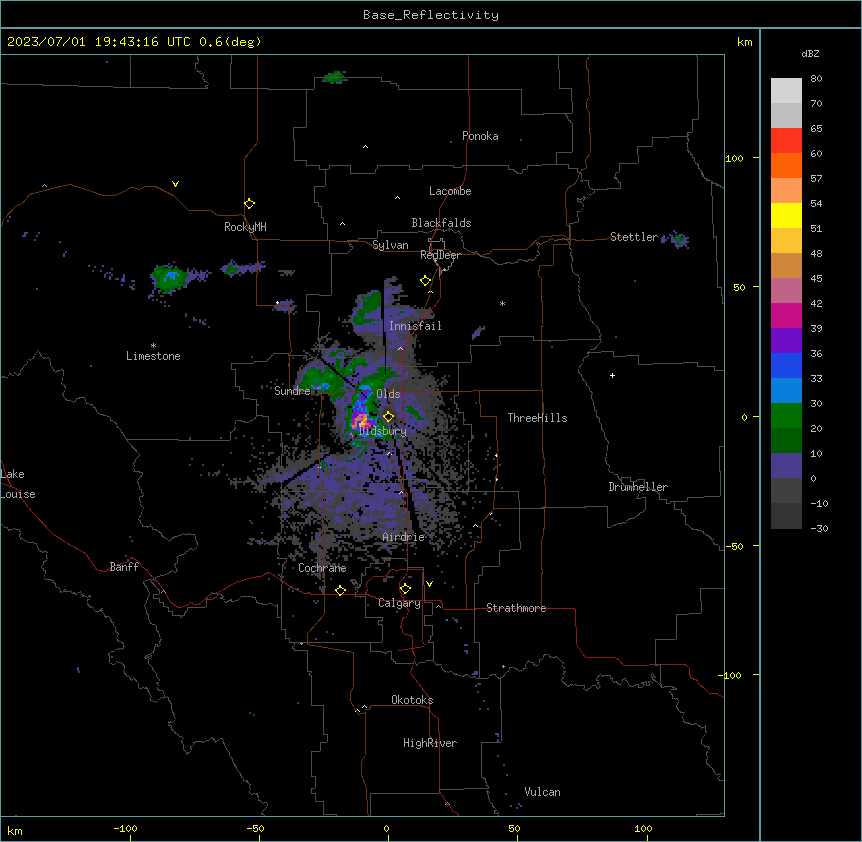Click the Okotoks town label
The width and height of the screenshot is (862, 842).
pos(412,700)
